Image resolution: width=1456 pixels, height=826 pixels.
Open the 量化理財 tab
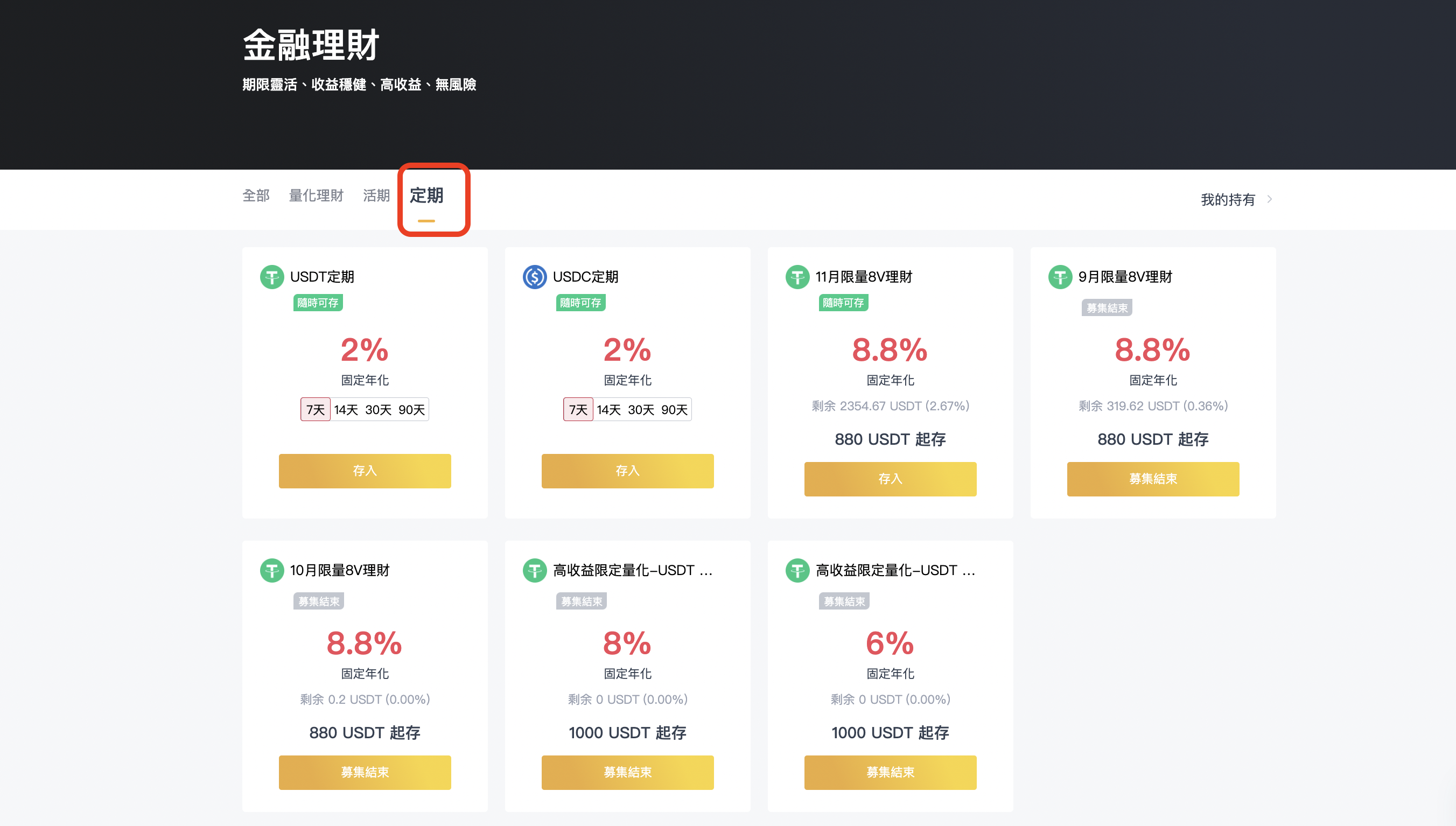coord(316,195)
